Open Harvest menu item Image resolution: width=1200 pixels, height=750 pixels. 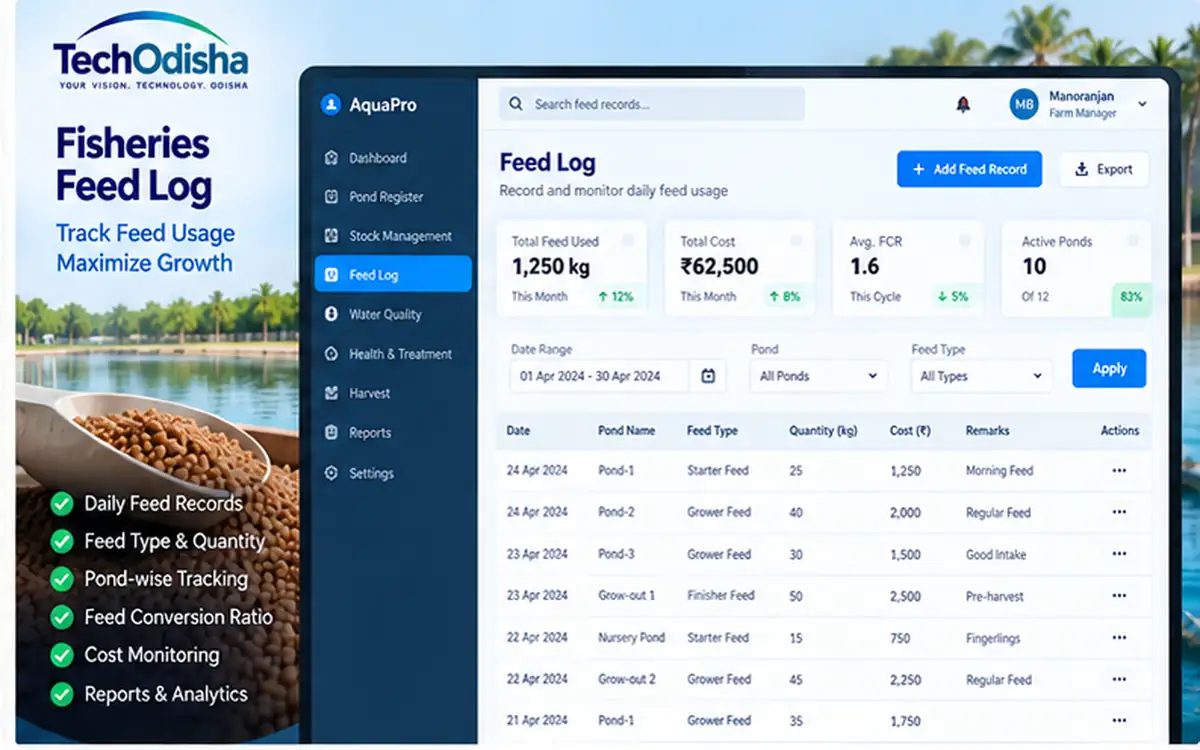pos(370,393)
